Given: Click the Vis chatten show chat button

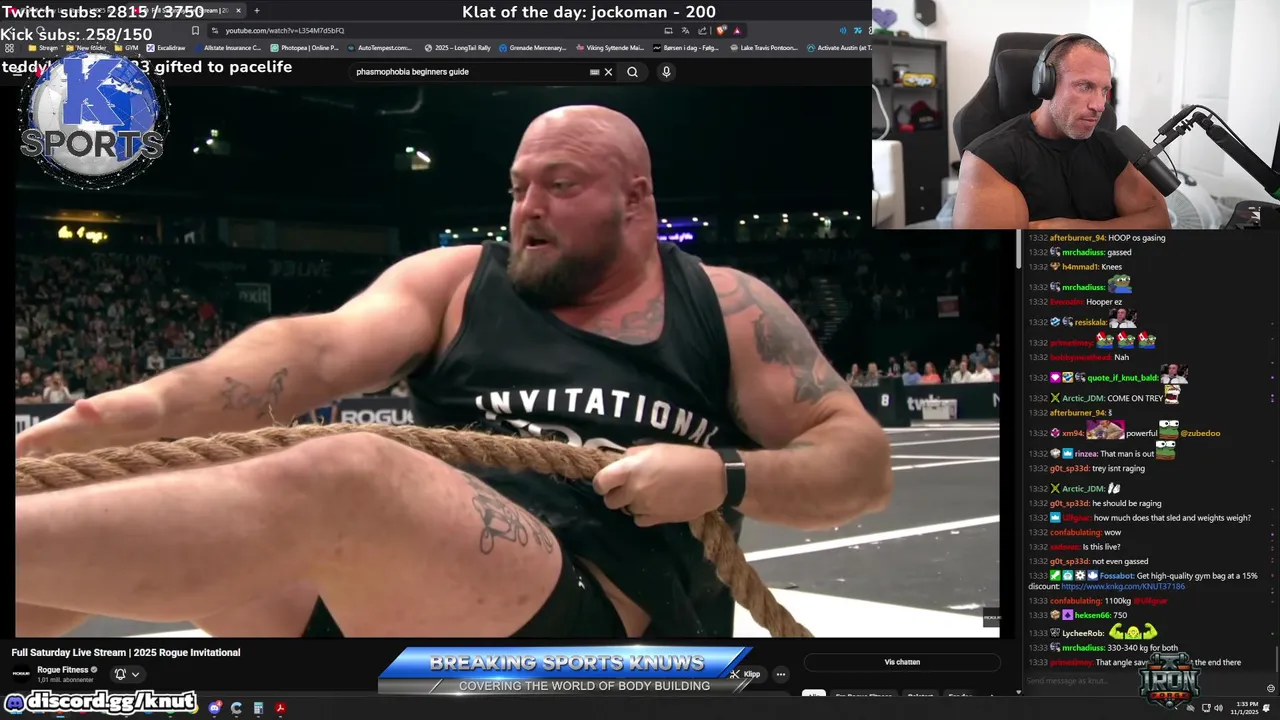Looking at the screenshot, I should click(x=902, y=662).
